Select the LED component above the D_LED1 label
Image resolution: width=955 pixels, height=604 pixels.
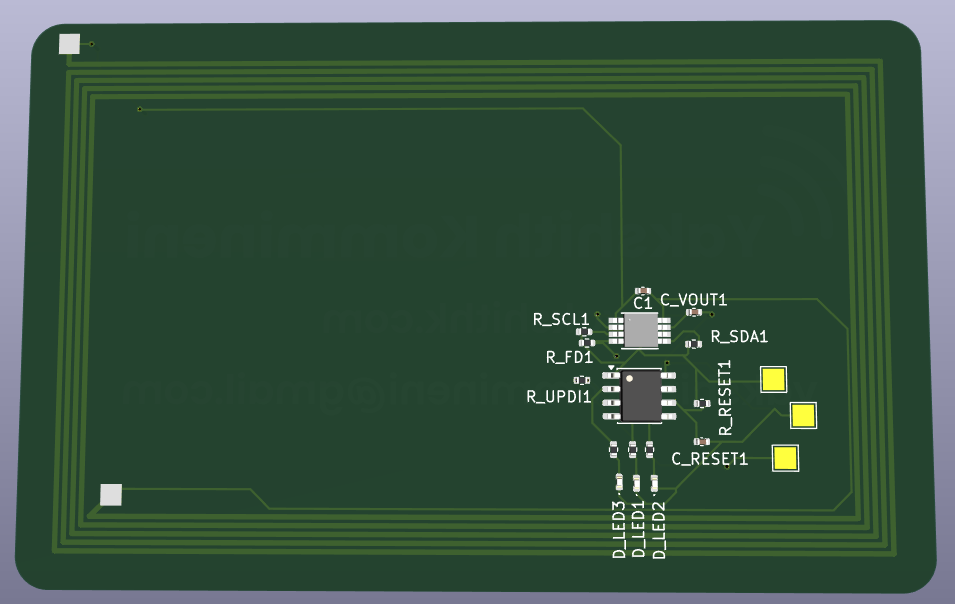(636, 483)
